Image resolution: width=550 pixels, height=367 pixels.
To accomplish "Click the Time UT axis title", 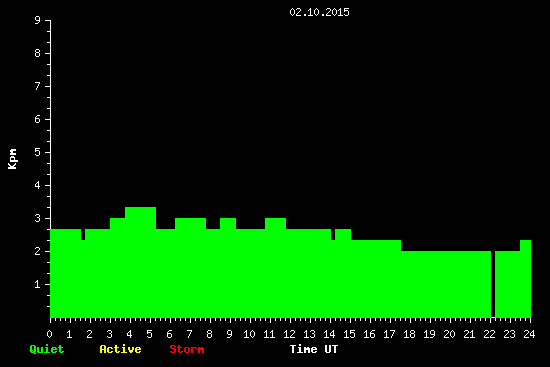I will [x=314, y=349].
